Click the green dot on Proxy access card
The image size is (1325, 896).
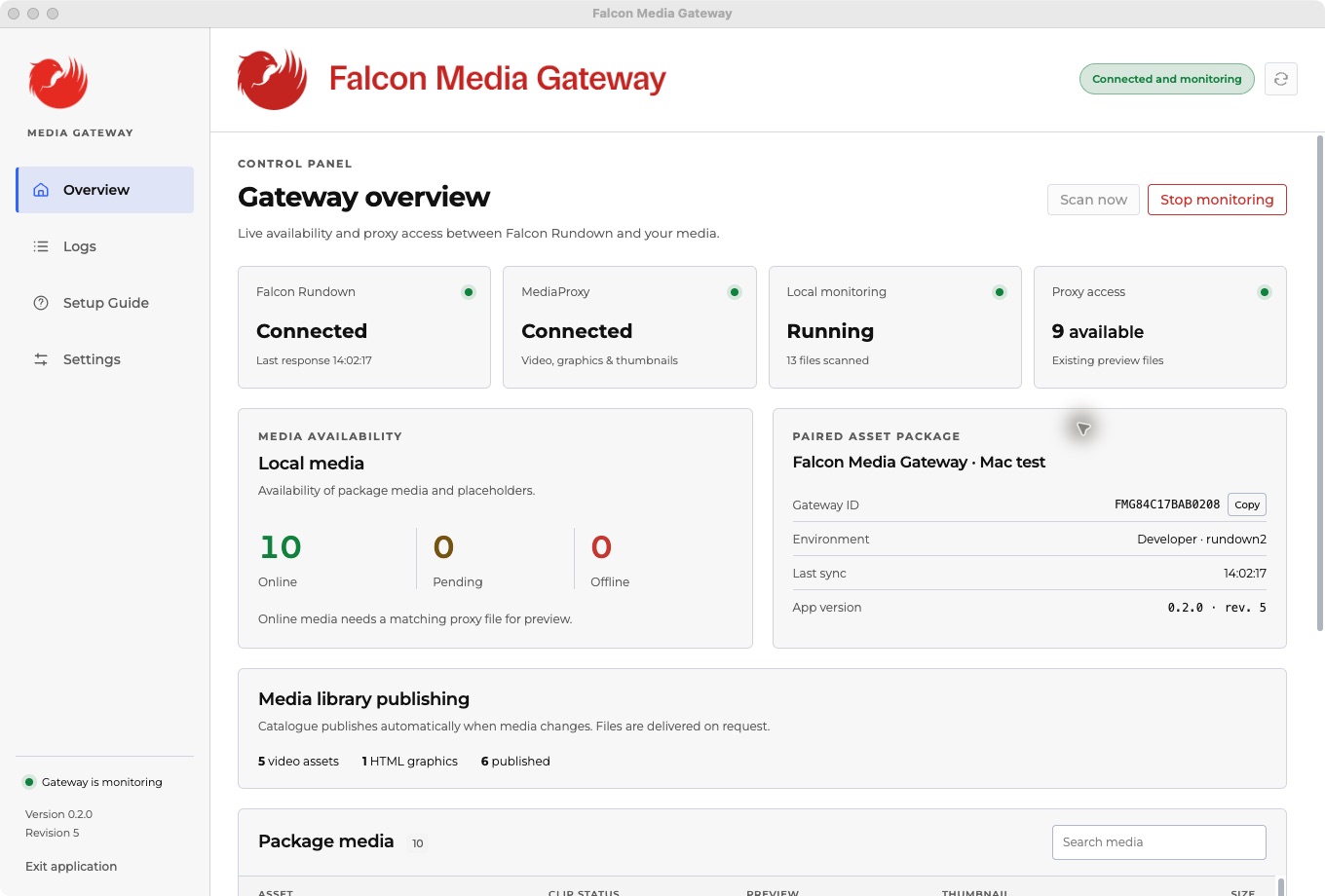[1265, 292]
